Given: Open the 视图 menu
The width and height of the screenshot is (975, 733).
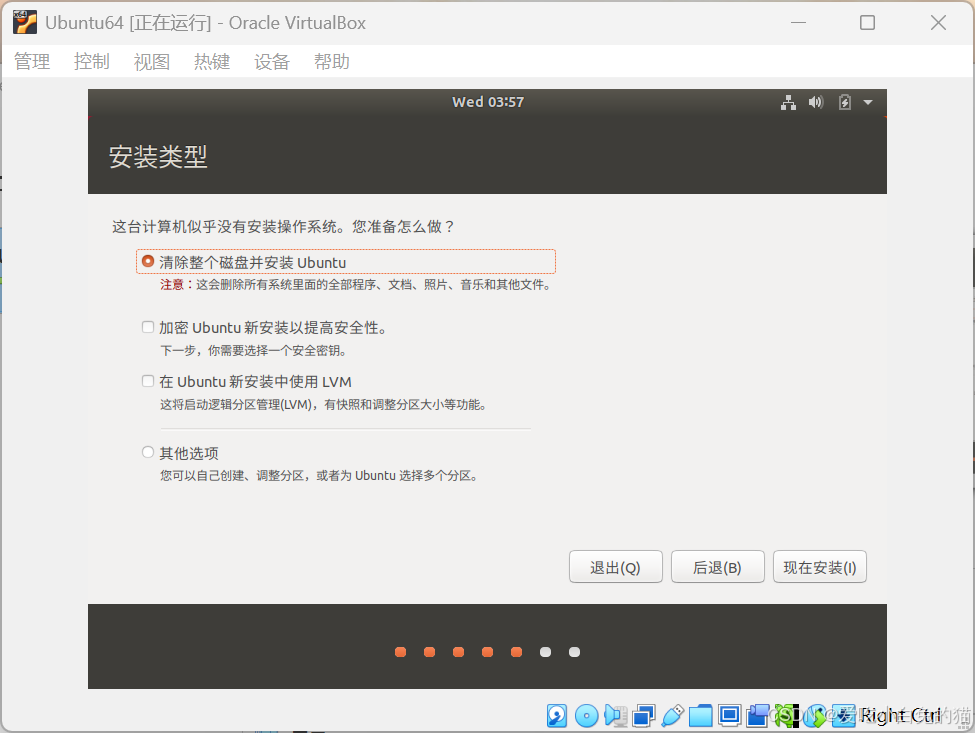Looking at the screenshot, I should coord(152,62).
